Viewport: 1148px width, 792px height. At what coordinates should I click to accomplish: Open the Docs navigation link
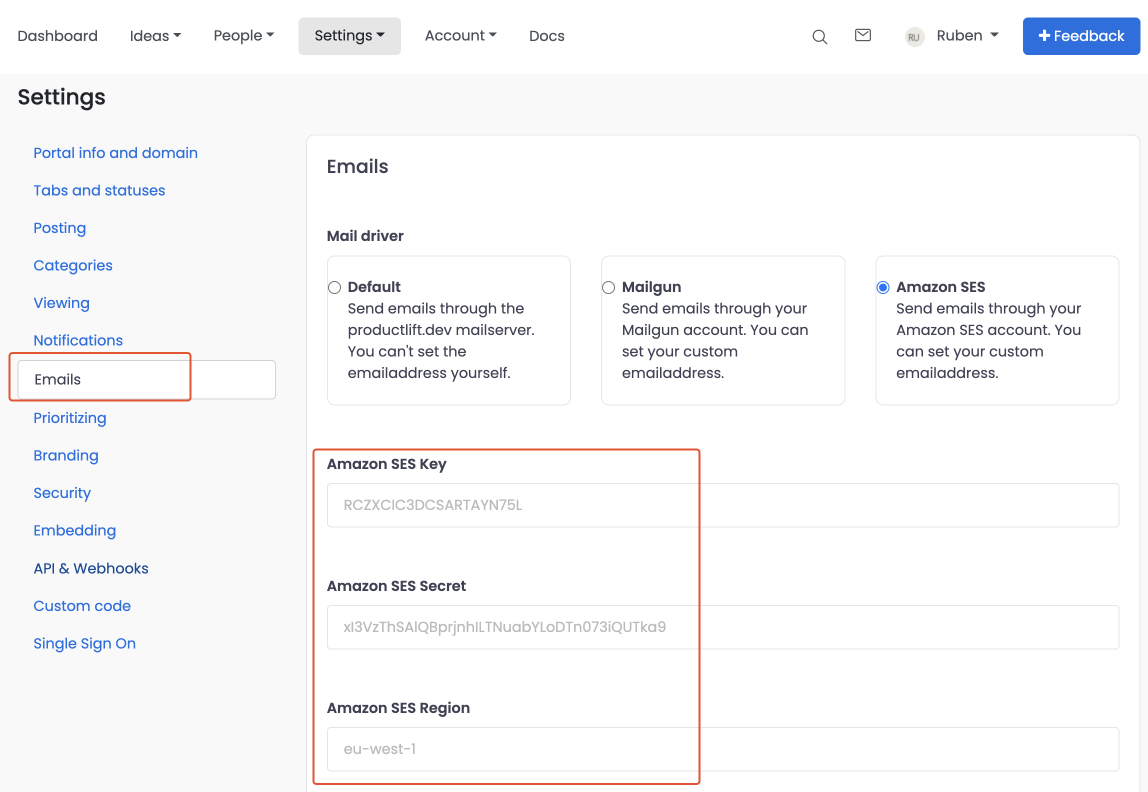click(x=546, y=36)
